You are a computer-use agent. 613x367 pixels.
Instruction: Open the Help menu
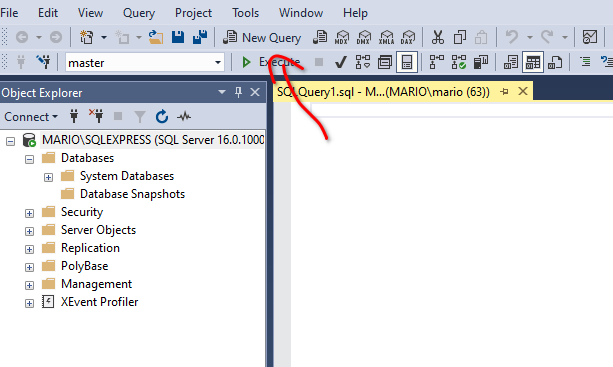tap(355, 13)
